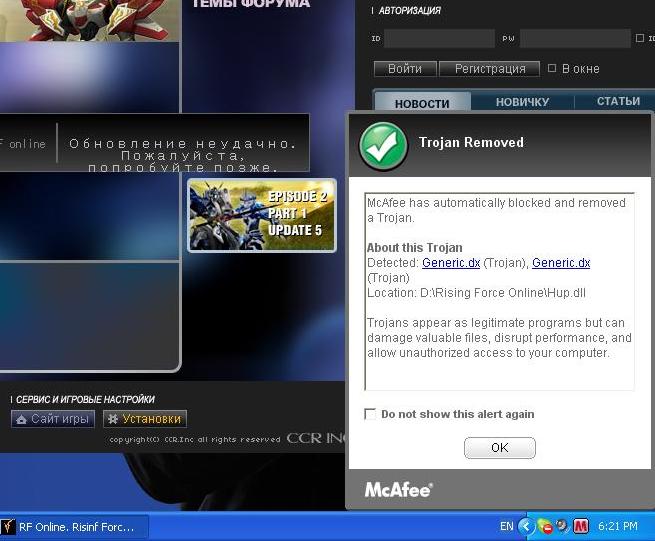655x541 pixels.
Task: Click the green checkmark icon in the alert
Action: [383, 146]
